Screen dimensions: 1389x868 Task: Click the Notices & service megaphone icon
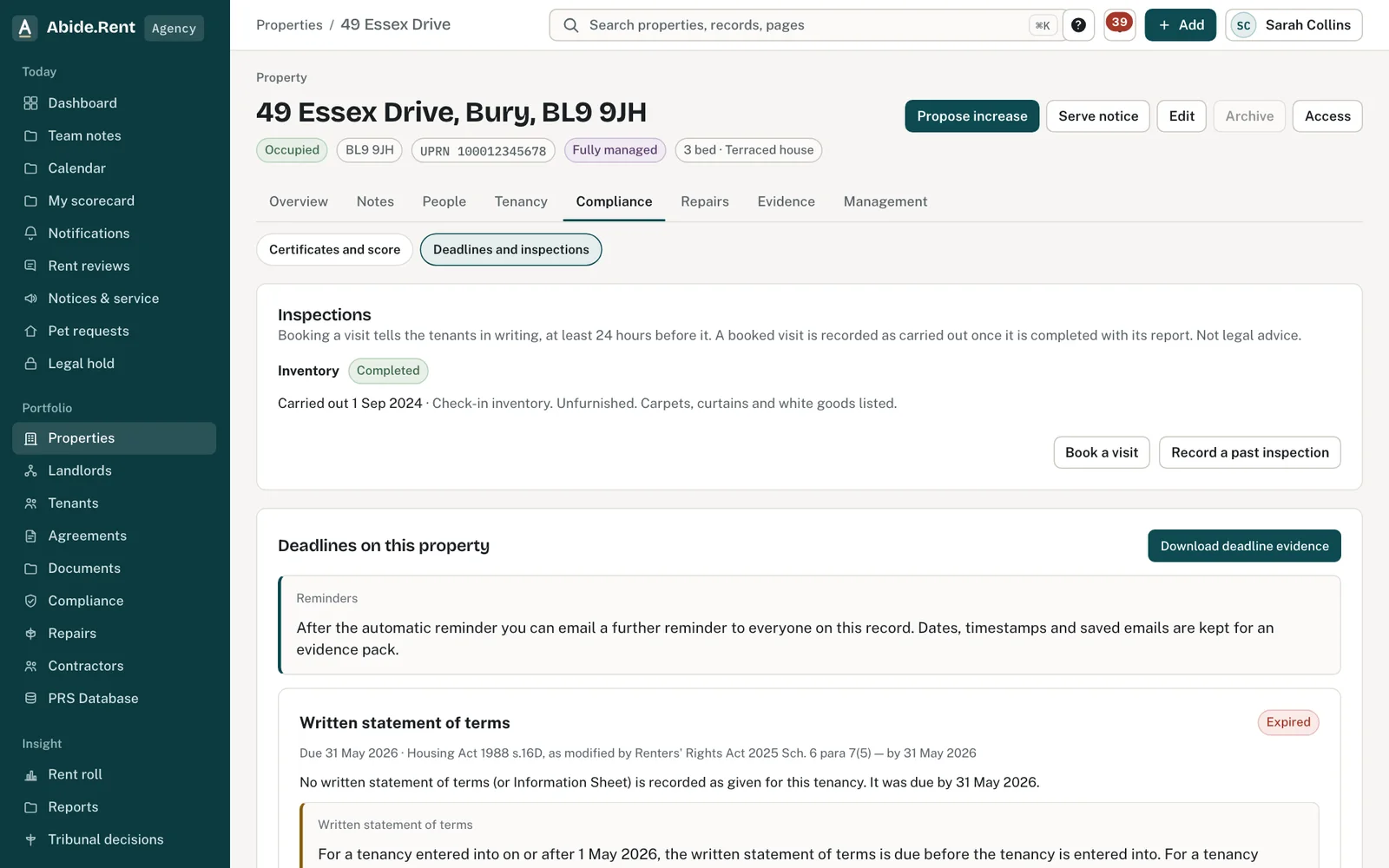coord(30,299)
